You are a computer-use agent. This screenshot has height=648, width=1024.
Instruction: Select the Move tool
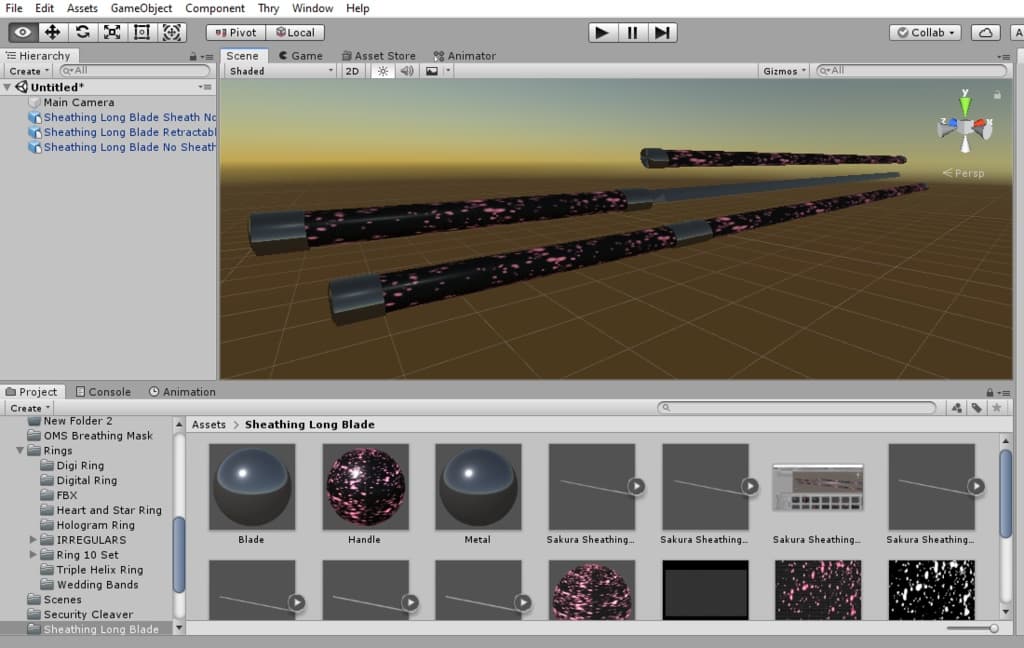[53, 32]
